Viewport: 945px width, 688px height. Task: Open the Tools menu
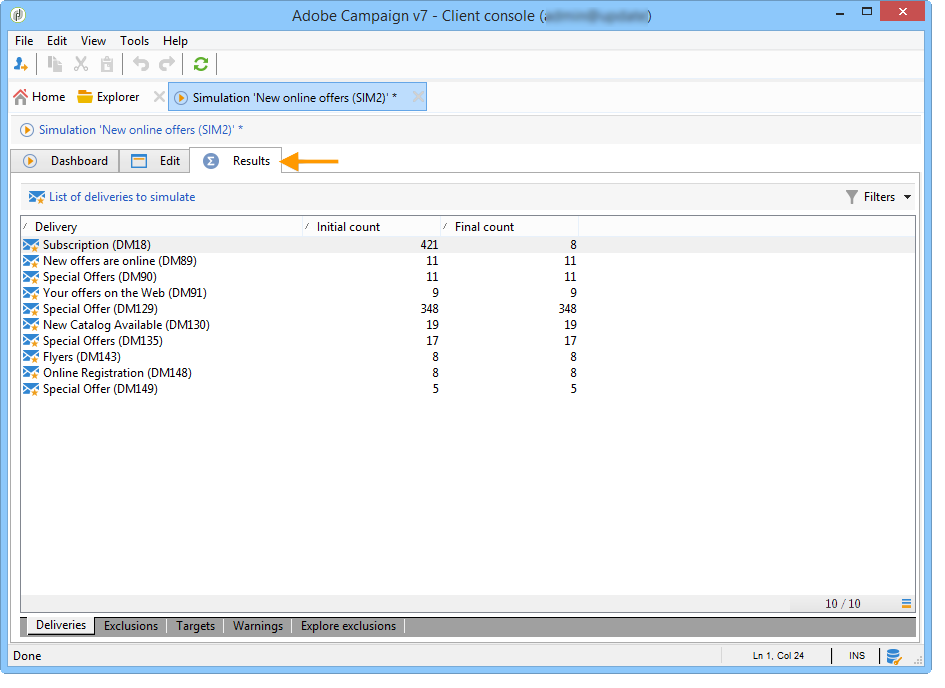coord(134,41)
